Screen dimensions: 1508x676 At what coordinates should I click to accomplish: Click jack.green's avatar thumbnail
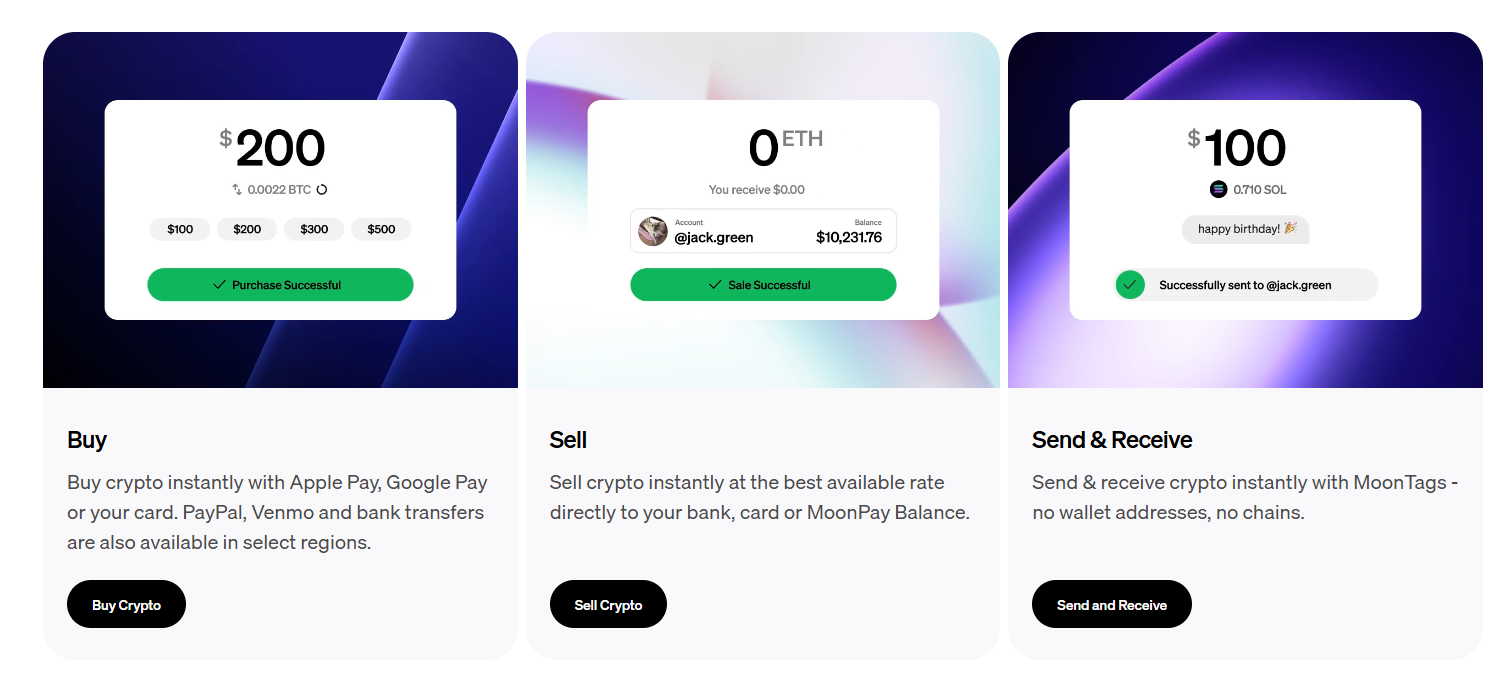tap(652, 231)
